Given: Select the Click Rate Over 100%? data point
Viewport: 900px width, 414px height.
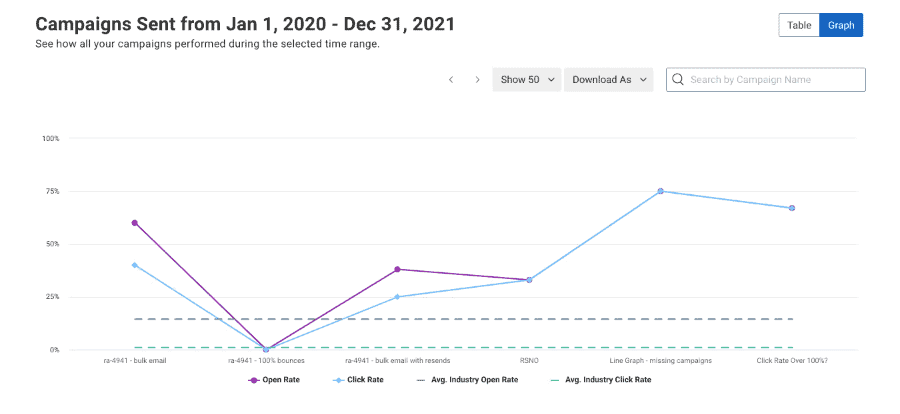Looking at the screenshot, I should coord(792,208).
